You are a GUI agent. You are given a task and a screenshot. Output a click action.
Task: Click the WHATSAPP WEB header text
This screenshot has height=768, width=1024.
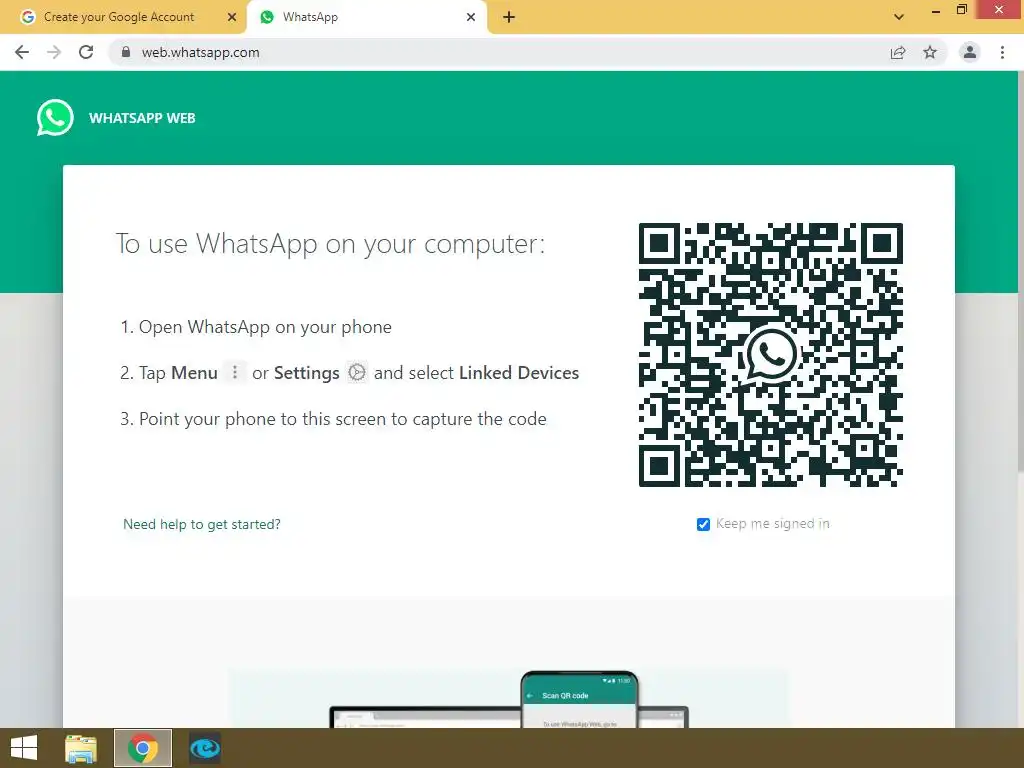click(x=142, y=118)
